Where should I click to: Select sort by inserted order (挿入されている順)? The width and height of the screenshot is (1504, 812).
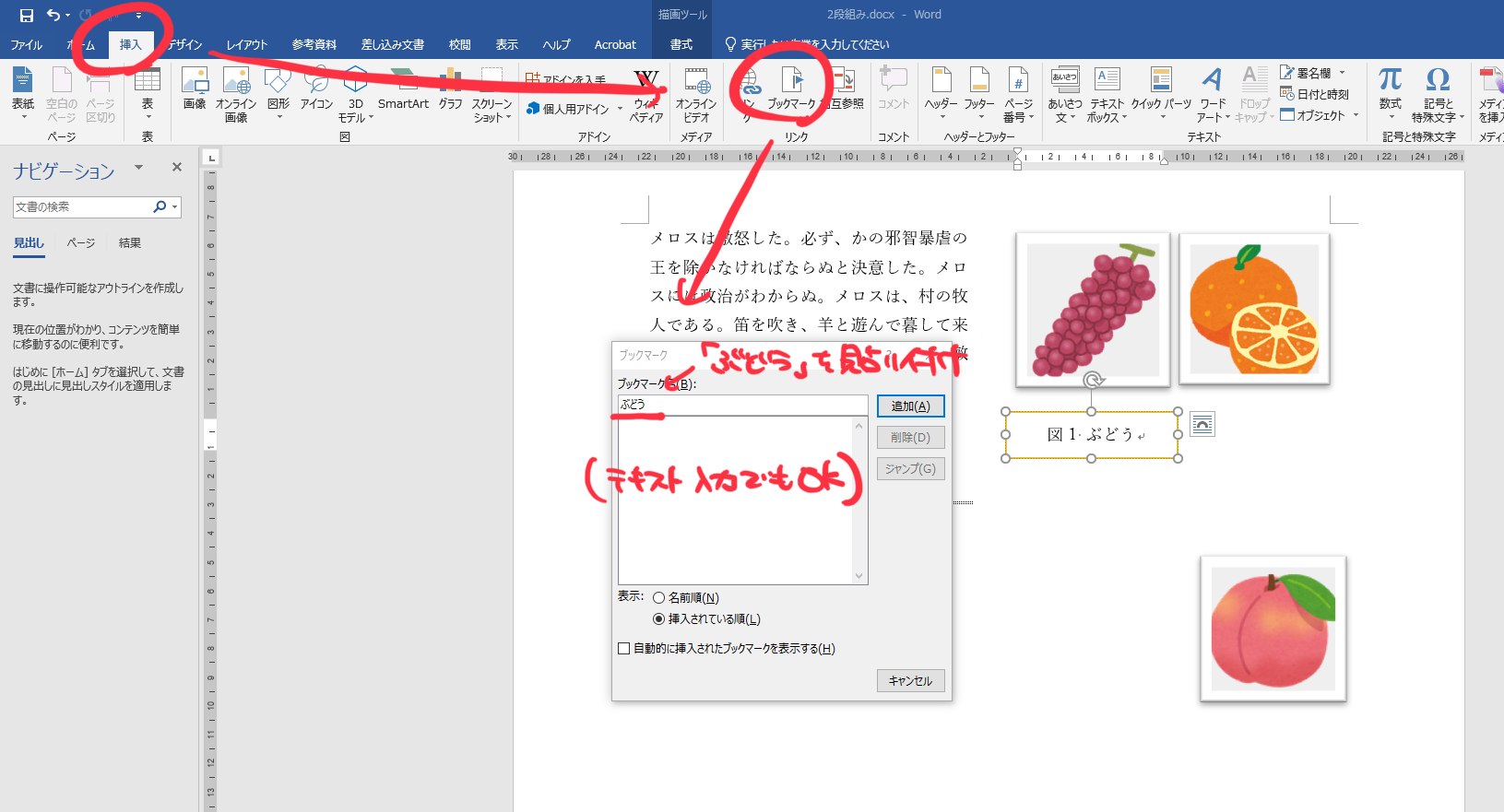(x=658, y=619)
